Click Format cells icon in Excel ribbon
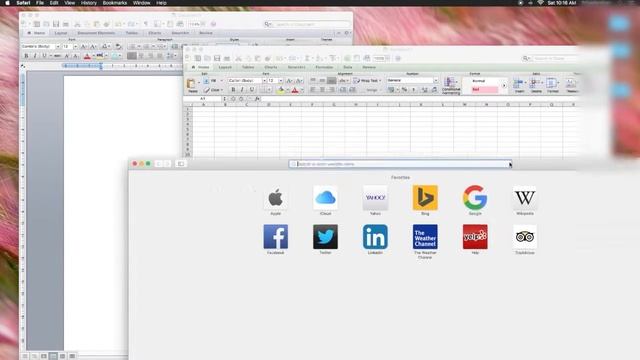 pyautogui.click(x=552, y=85)
